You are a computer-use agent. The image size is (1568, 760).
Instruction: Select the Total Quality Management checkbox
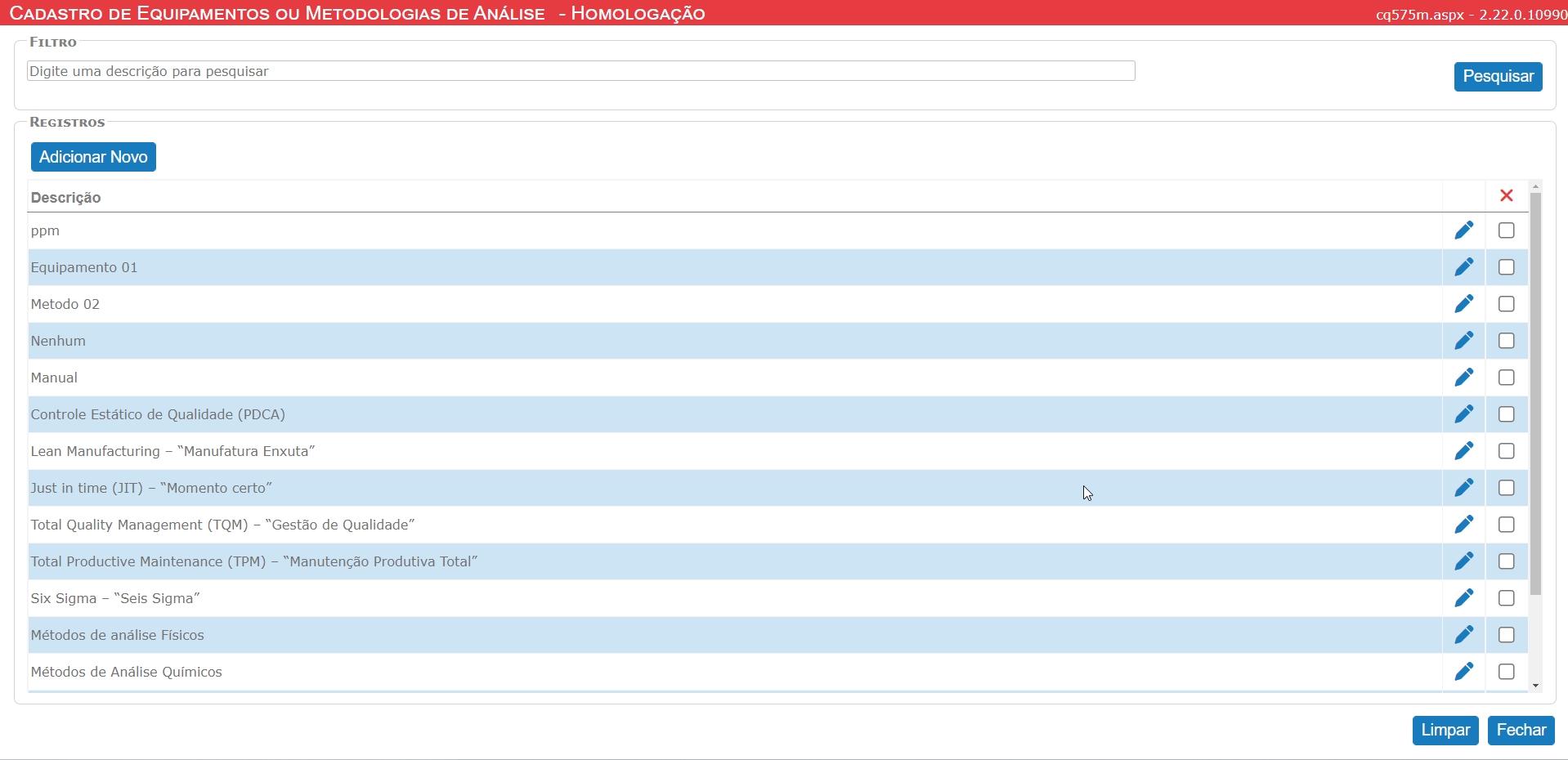1507,525
